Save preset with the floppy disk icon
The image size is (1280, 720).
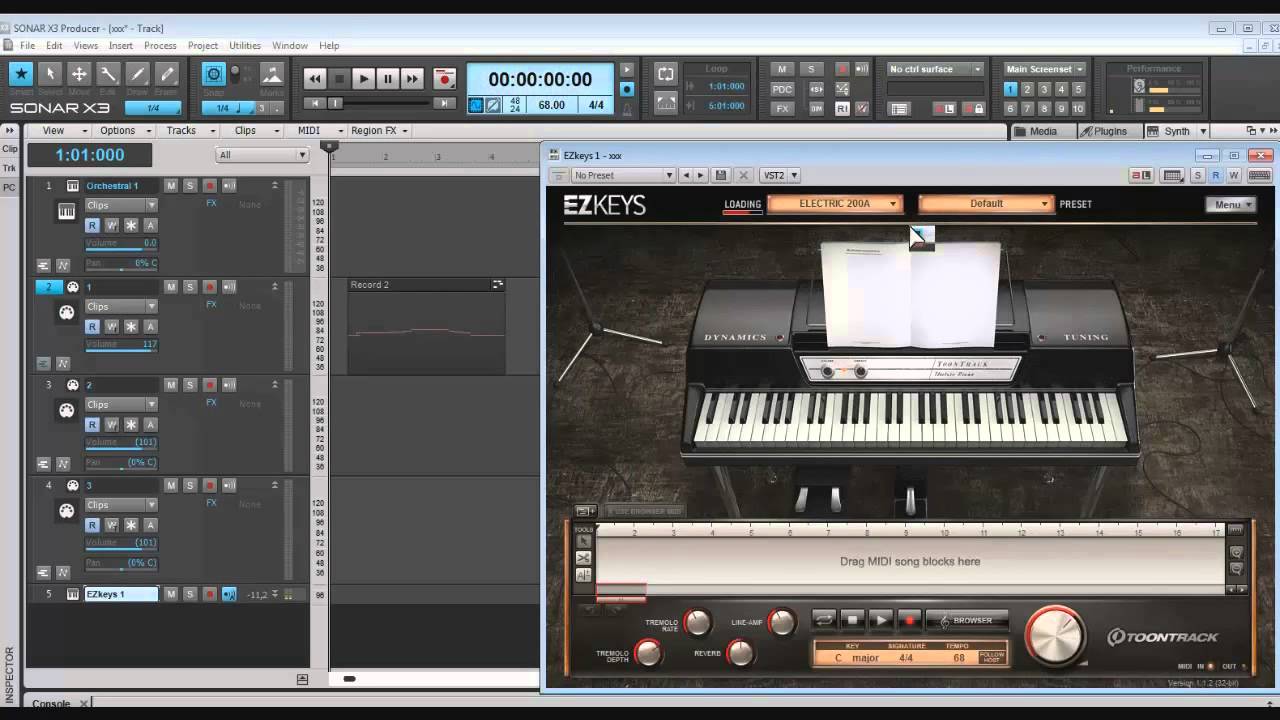[x=721, y=175]
